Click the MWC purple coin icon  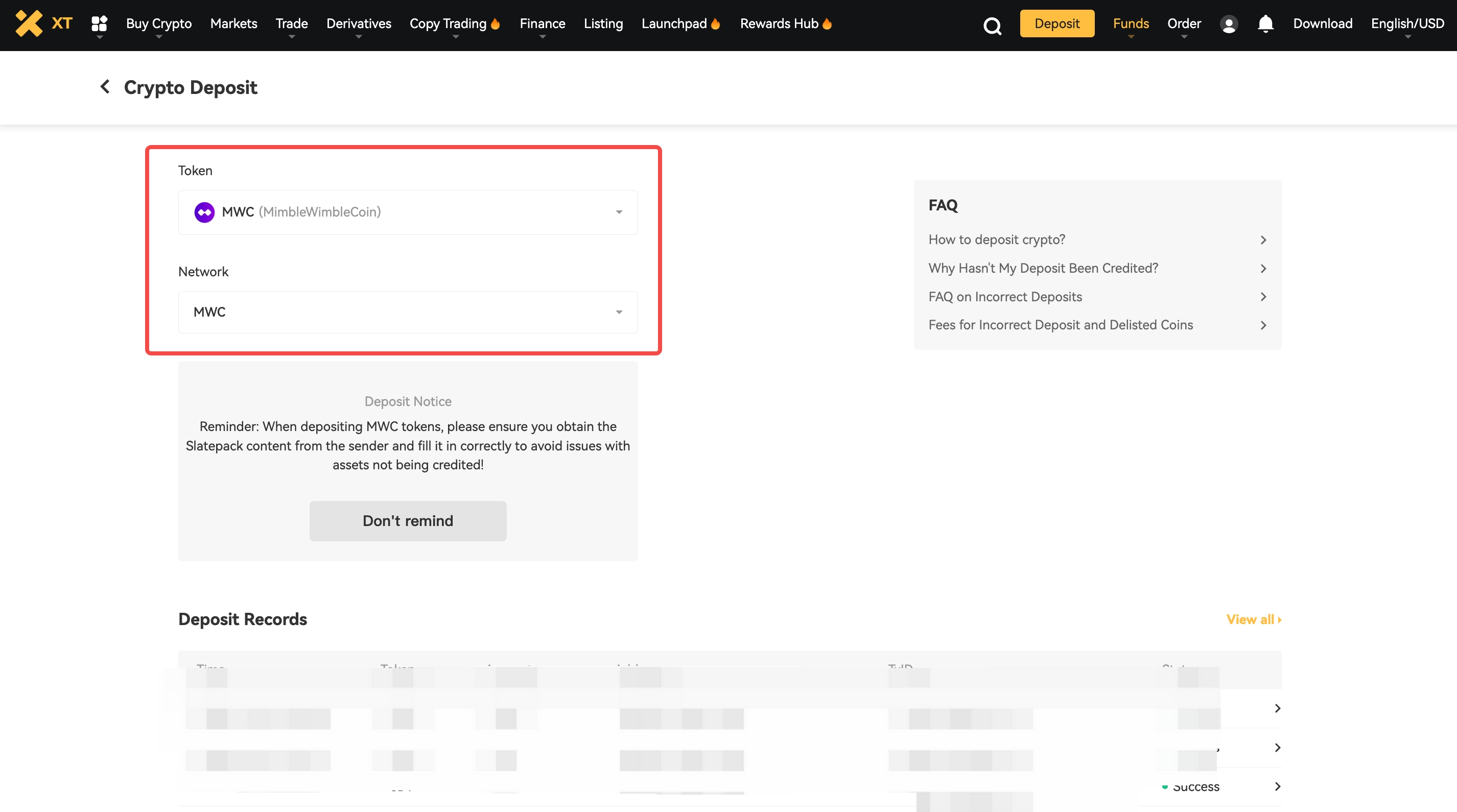(204, 212)
